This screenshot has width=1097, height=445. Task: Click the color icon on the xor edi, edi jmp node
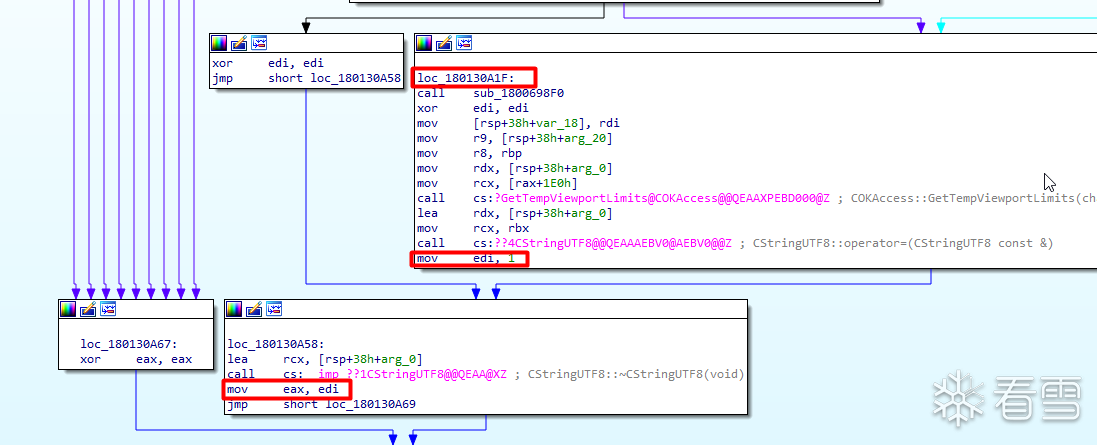point(220,43)
